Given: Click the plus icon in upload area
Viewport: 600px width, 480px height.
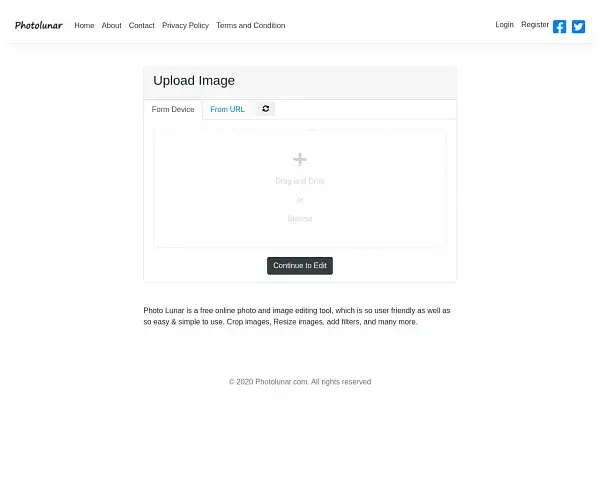Looking at the screenshot, I should [299, 159].
